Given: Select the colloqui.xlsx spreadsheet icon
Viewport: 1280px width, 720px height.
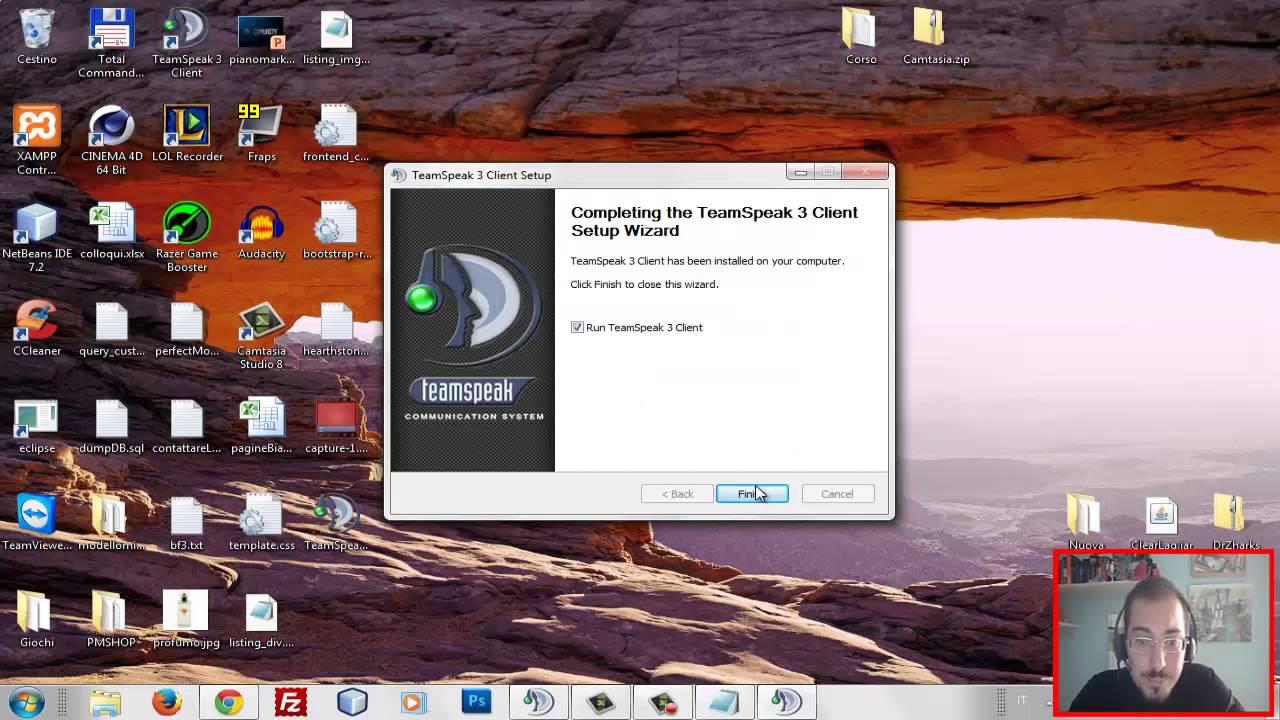Looking at the screenshot, I should pos(111,231).
